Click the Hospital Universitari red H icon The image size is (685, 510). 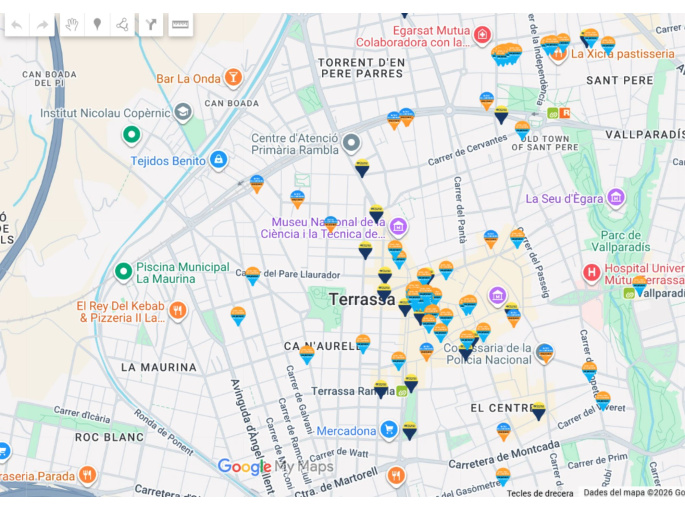(592, 273)
